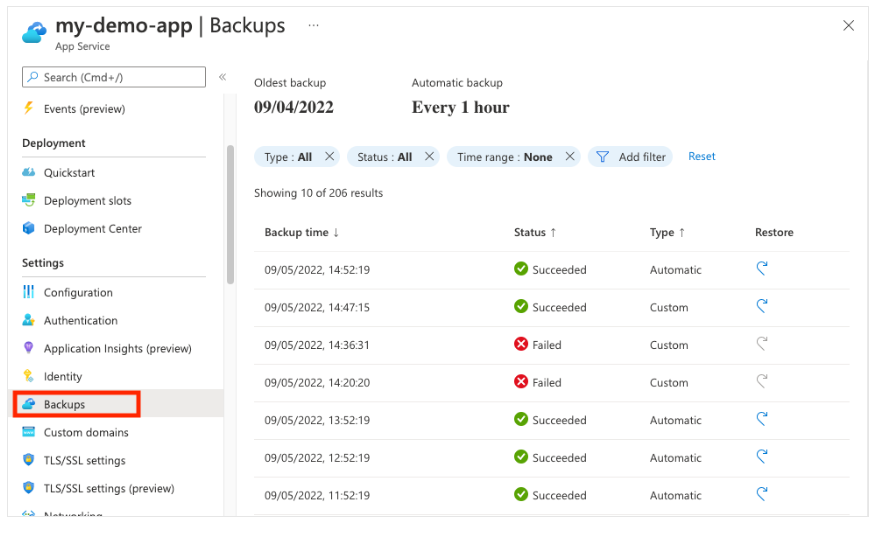Click the Custom domains icon

point(28,431)
